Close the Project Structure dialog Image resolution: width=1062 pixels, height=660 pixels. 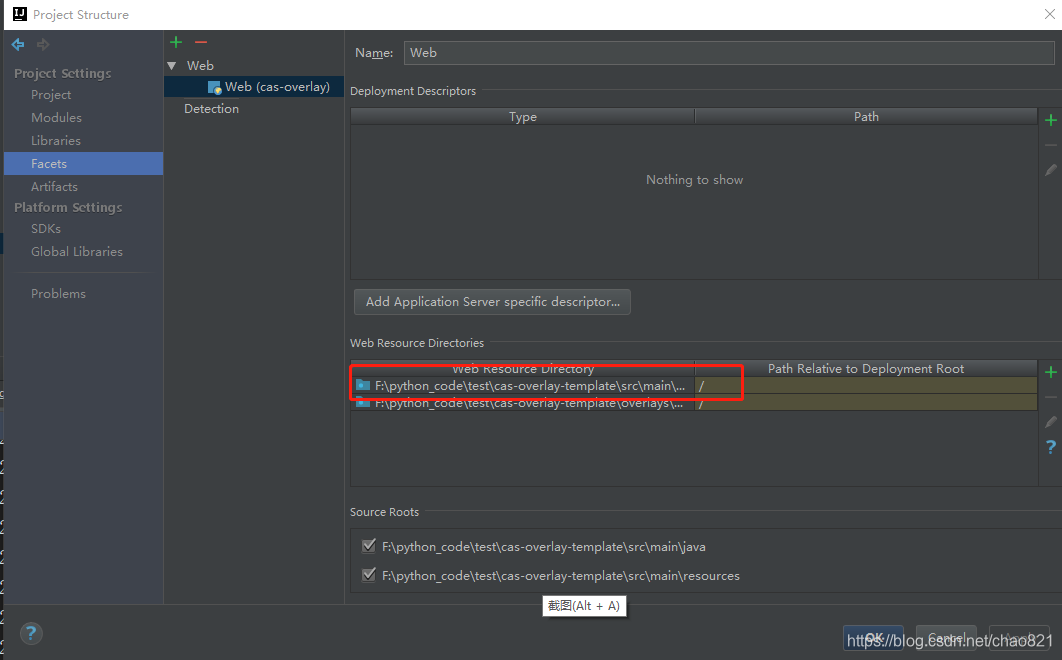coord(1049,14)
